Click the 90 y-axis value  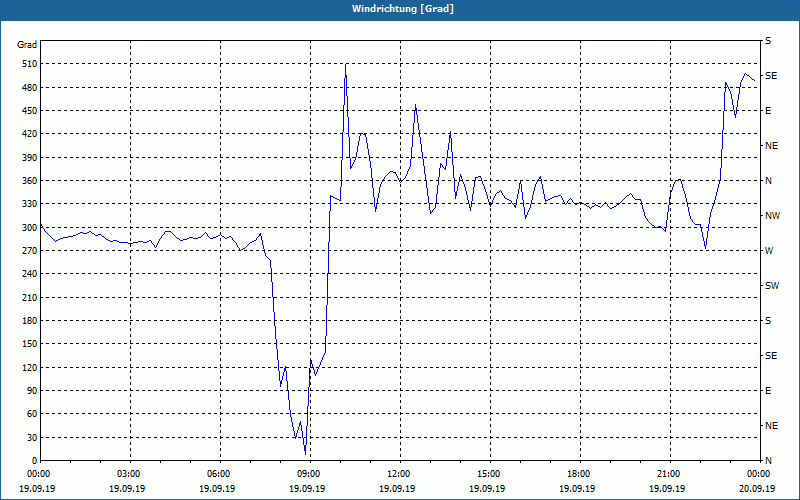(x=32, y=391)
